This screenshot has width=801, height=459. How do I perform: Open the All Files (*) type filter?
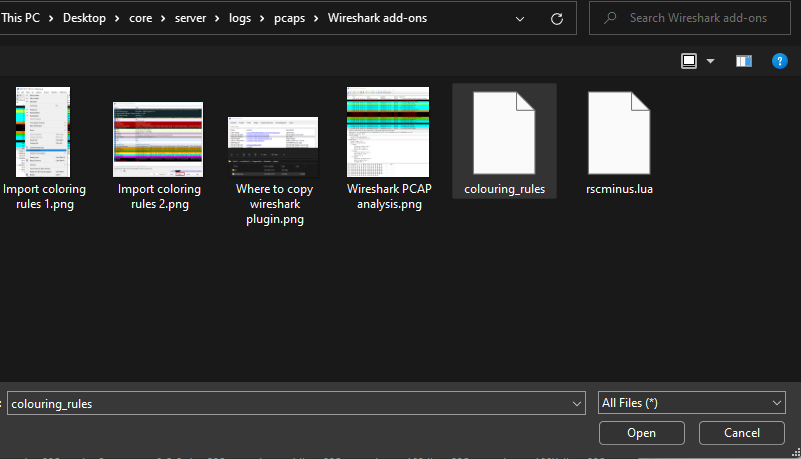(x=692, y=403)
